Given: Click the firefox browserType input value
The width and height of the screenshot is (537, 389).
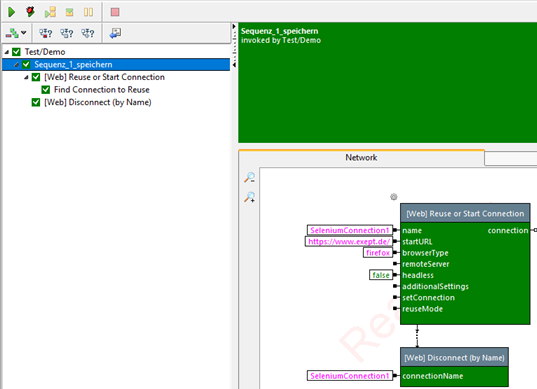Looking at the screenshot, I should [378, 253].
